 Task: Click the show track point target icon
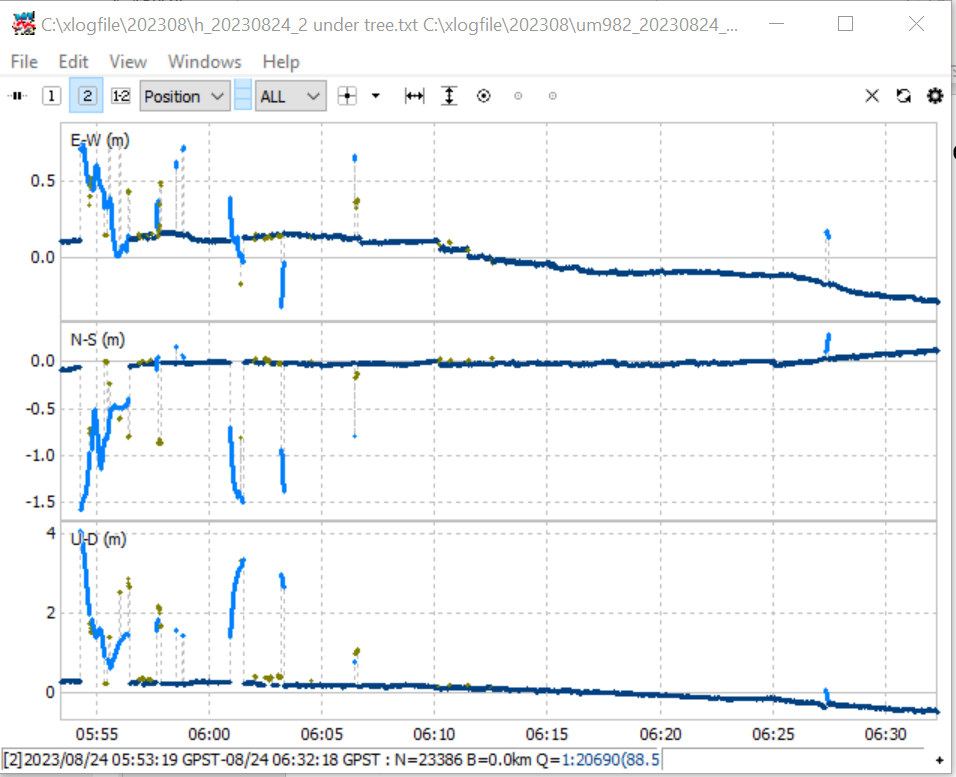coord(483,96)
